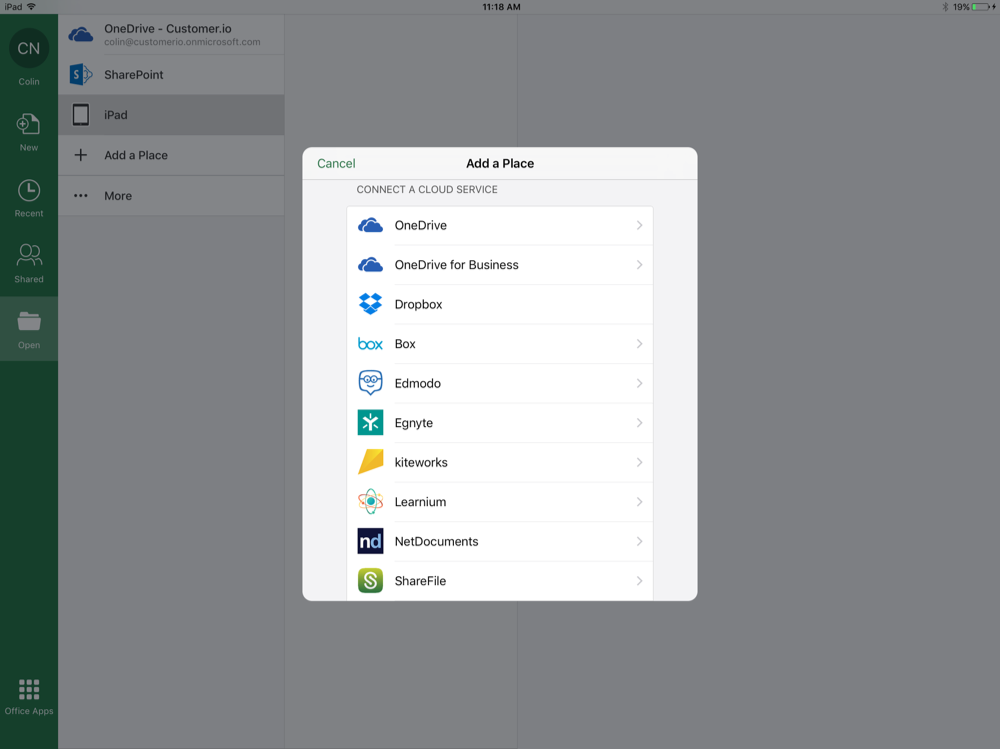
Task: Tap the Dropbox logo icon
Action: point(370,304)
